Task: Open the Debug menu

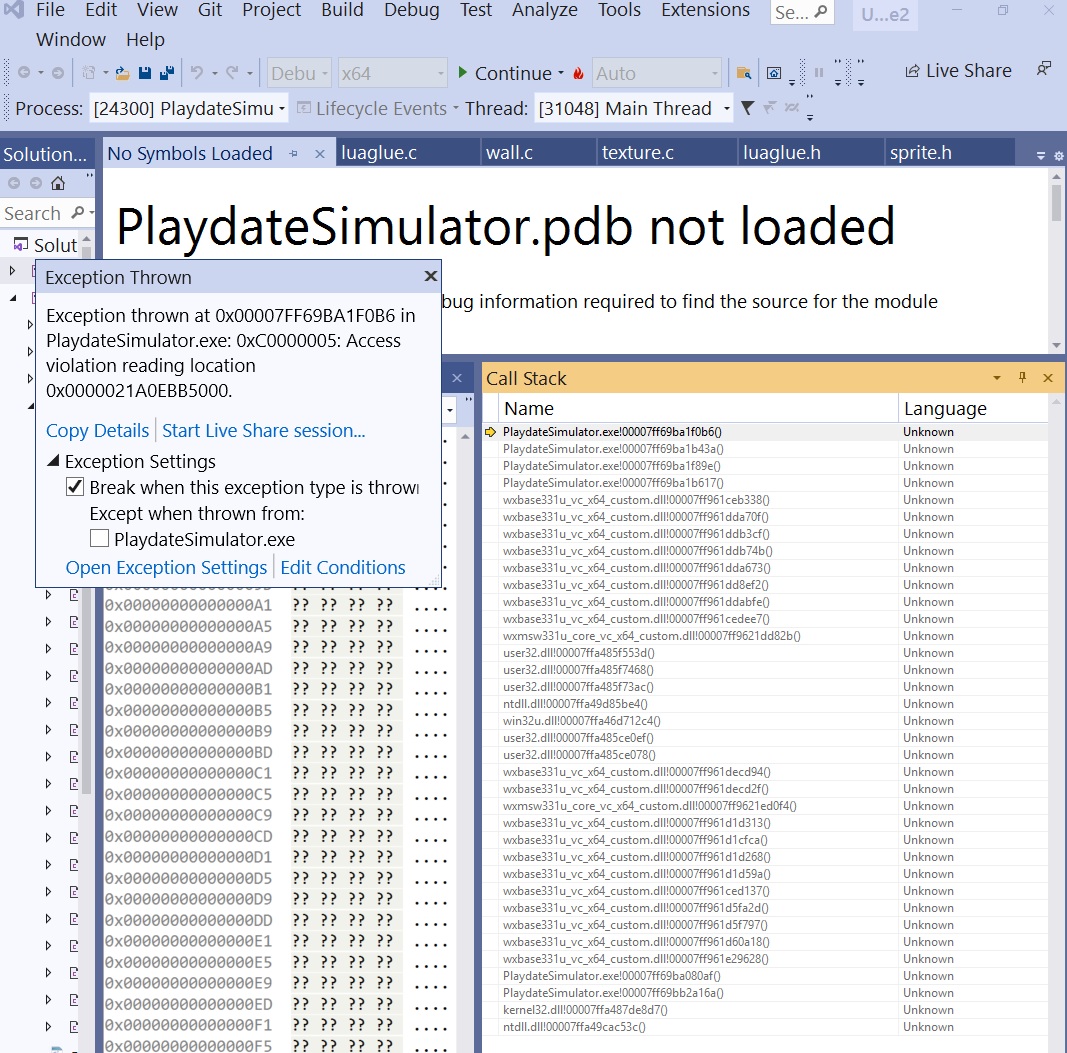Action: 411,10
